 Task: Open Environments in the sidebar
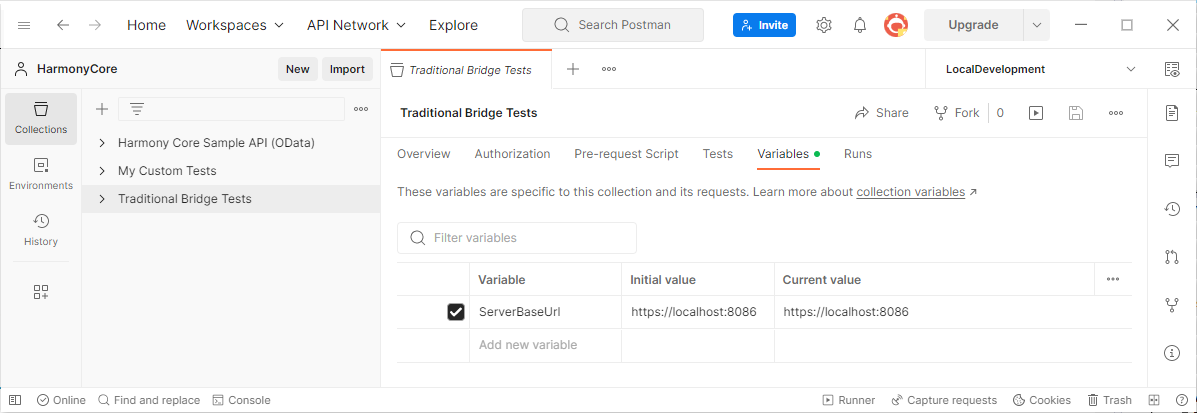40,175
